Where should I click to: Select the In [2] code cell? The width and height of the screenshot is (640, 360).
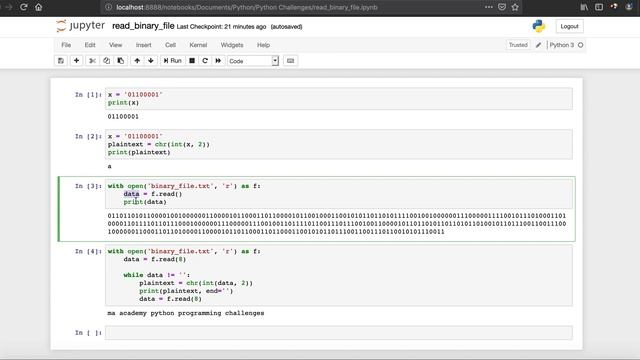pos(339,144)
